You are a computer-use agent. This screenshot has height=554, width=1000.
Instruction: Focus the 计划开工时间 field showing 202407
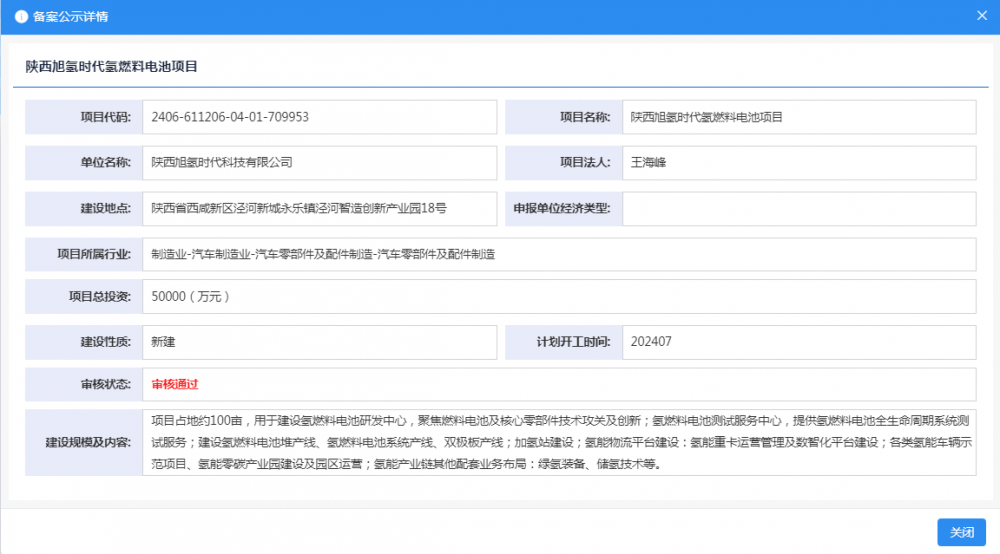[798, 342]
